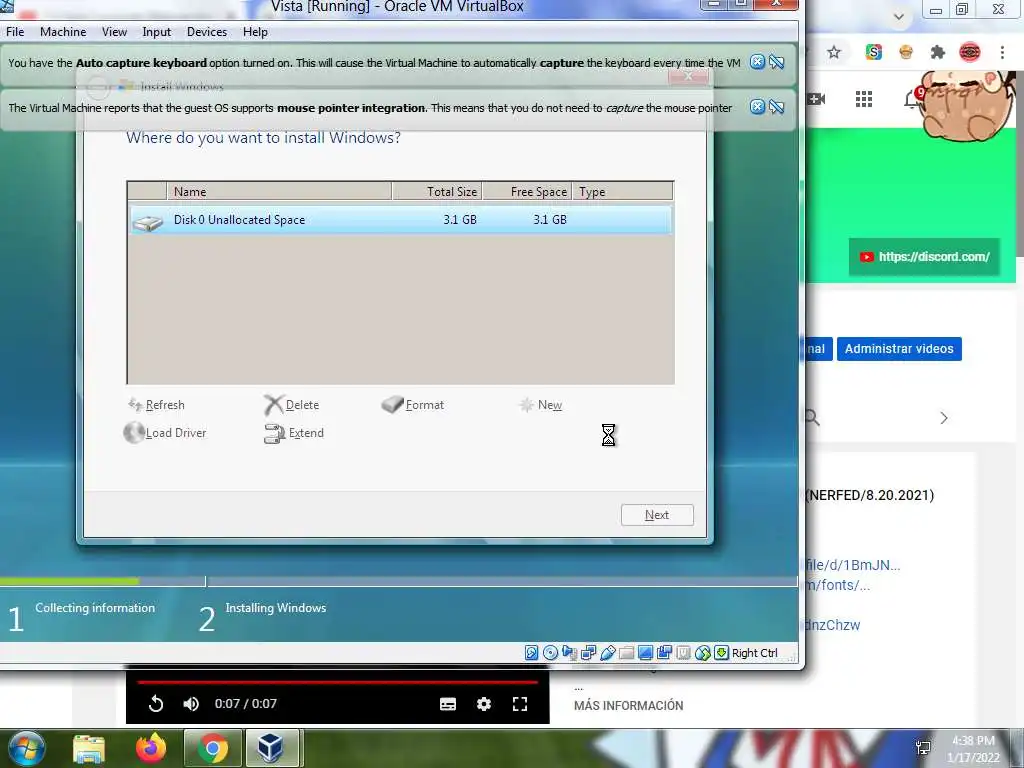Click Load Driver option
1024x768 pixels.
tap(165, 433)
